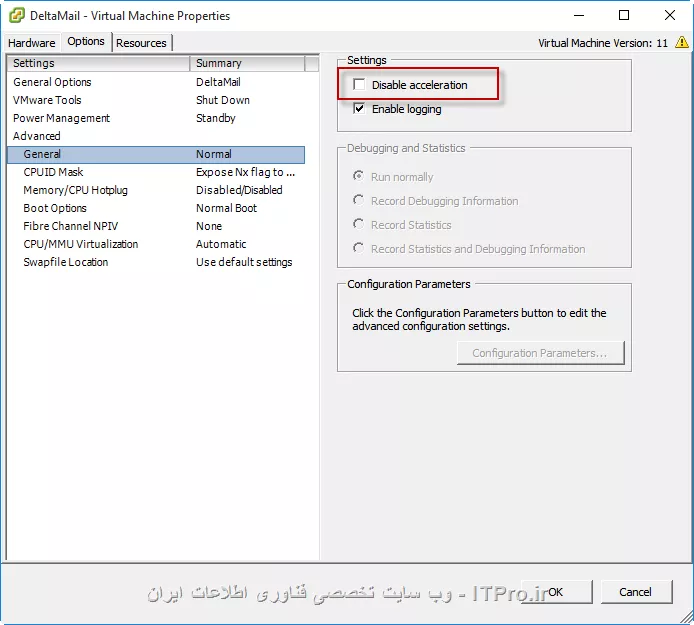This screenshot has width=694, height=625.
Task: Minimize the Virtual Machine Properties window
Action: point(579,15)
